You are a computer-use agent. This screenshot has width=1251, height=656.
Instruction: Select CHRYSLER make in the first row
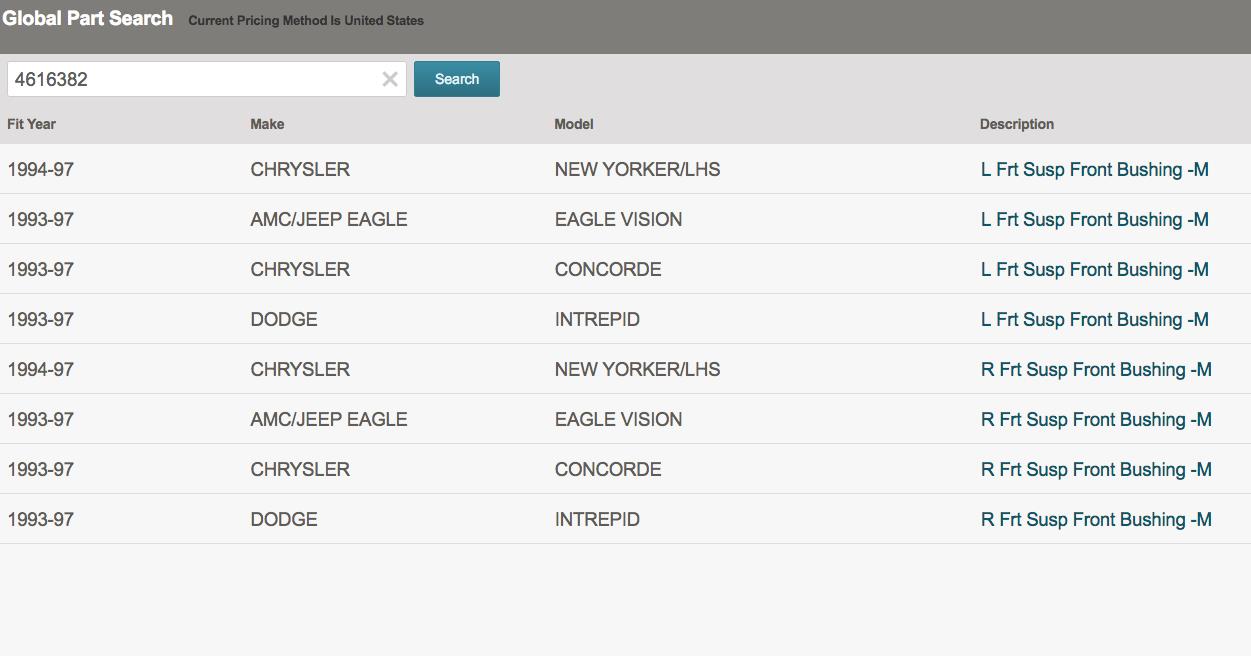[x=300, y=170]
